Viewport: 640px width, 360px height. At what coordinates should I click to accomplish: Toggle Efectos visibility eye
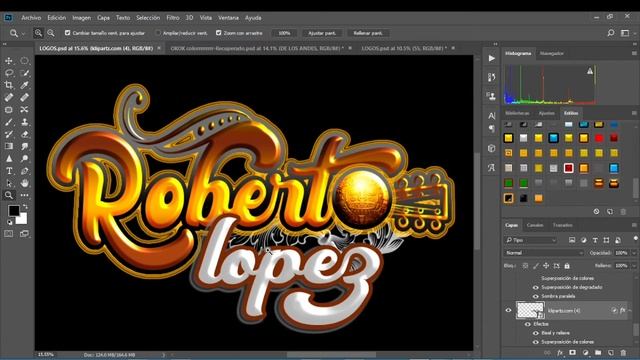(527, 324)
